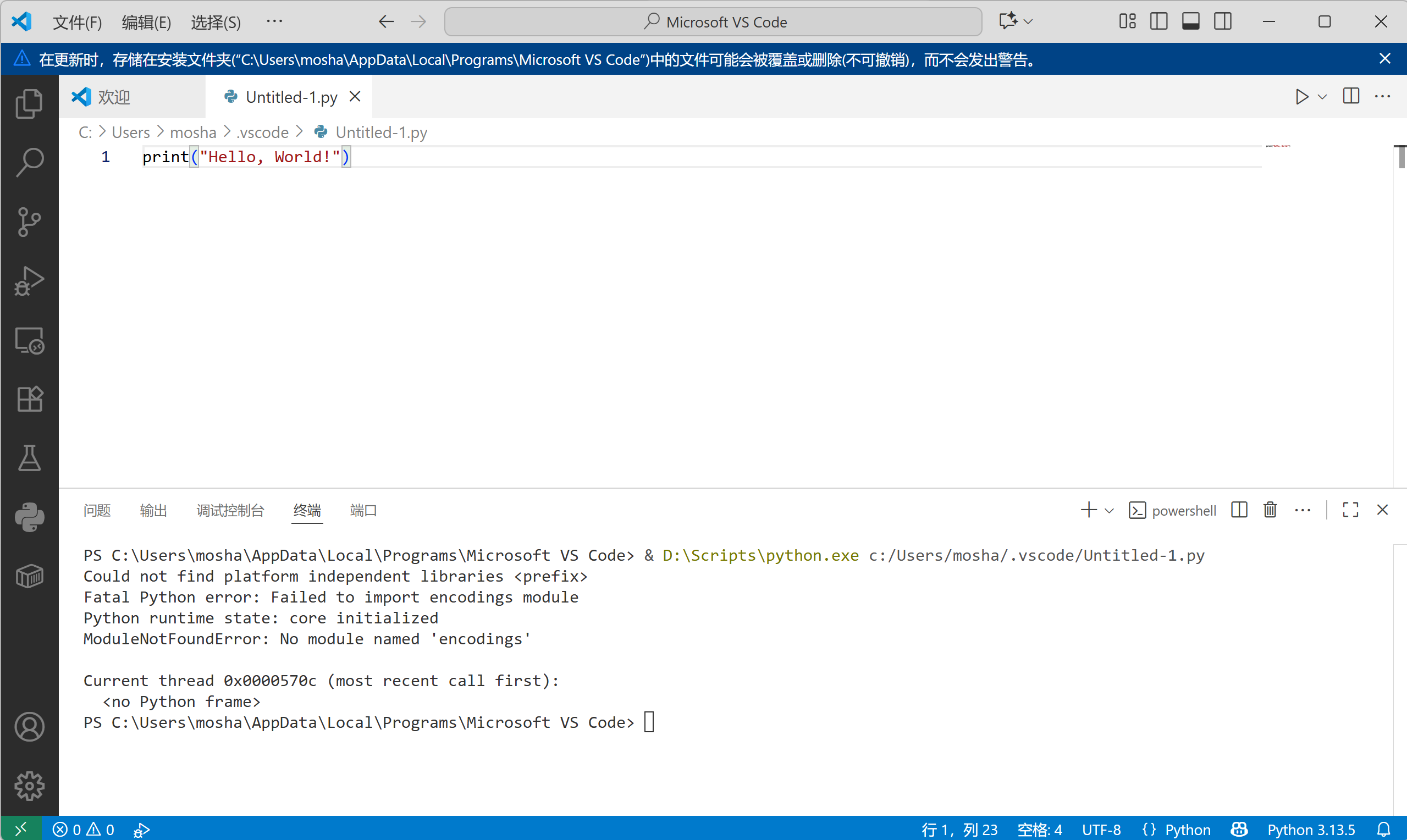Expand the run Python file dropdown arrow

[x=1323, y=97]
